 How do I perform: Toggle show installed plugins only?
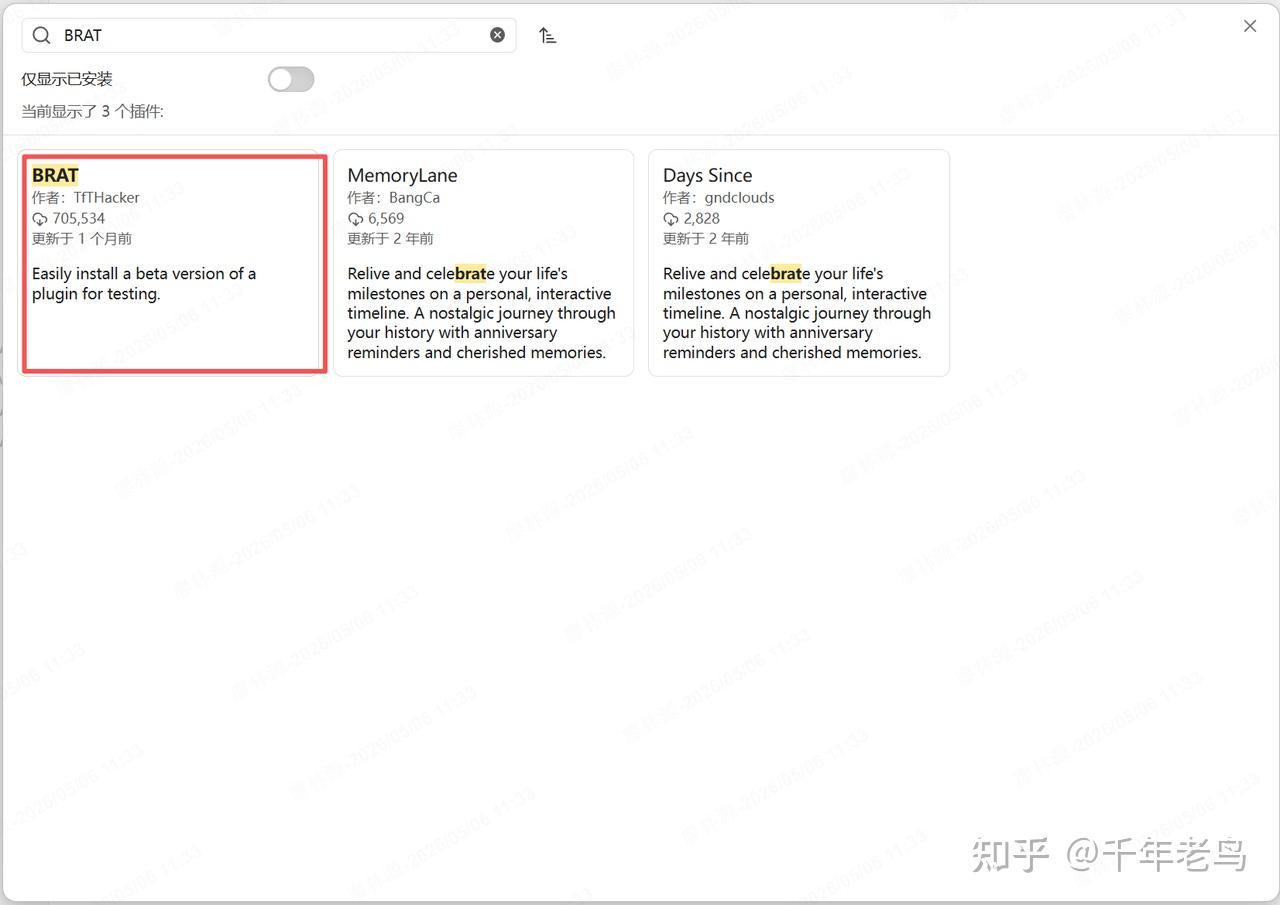pos(291,79)
